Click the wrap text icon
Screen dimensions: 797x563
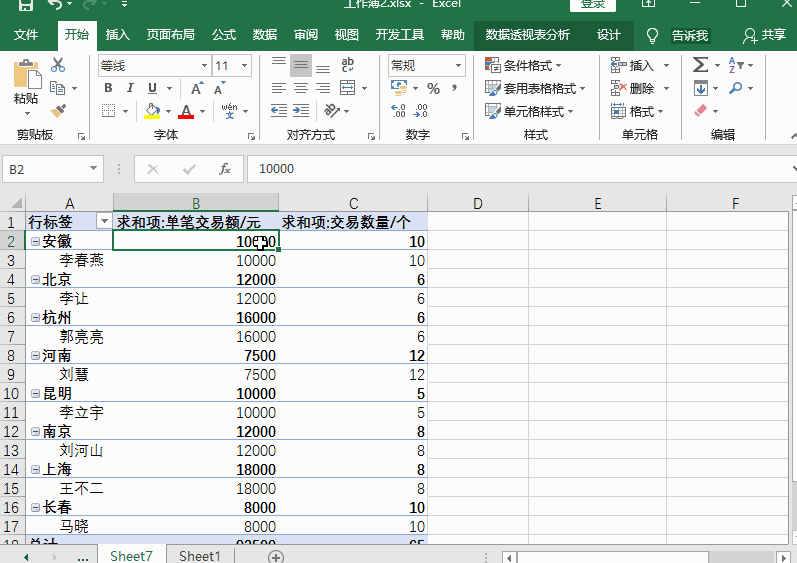click(x=348, y=65)
